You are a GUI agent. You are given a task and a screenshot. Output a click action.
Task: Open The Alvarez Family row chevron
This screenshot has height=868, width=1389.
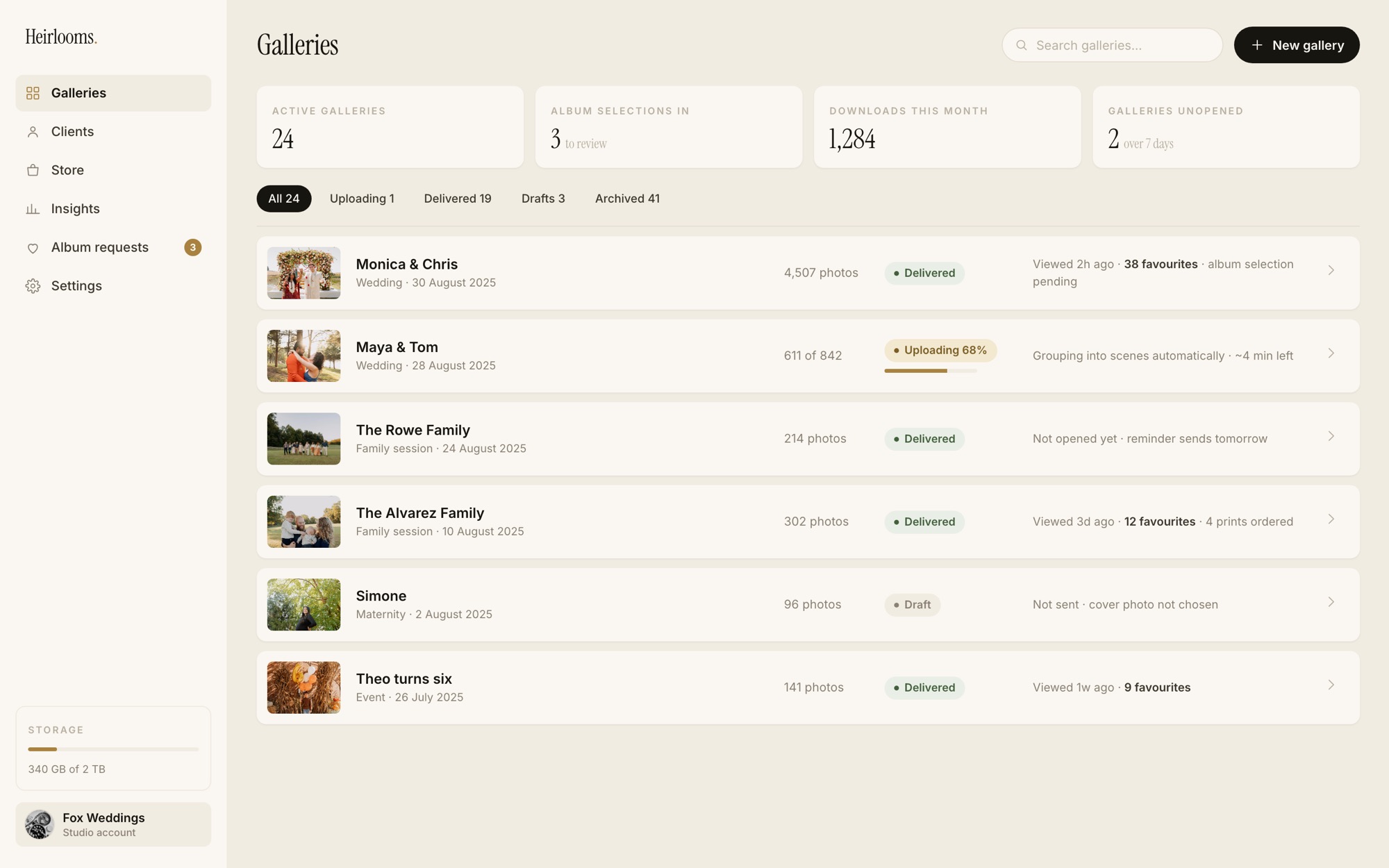point(1331,519)
